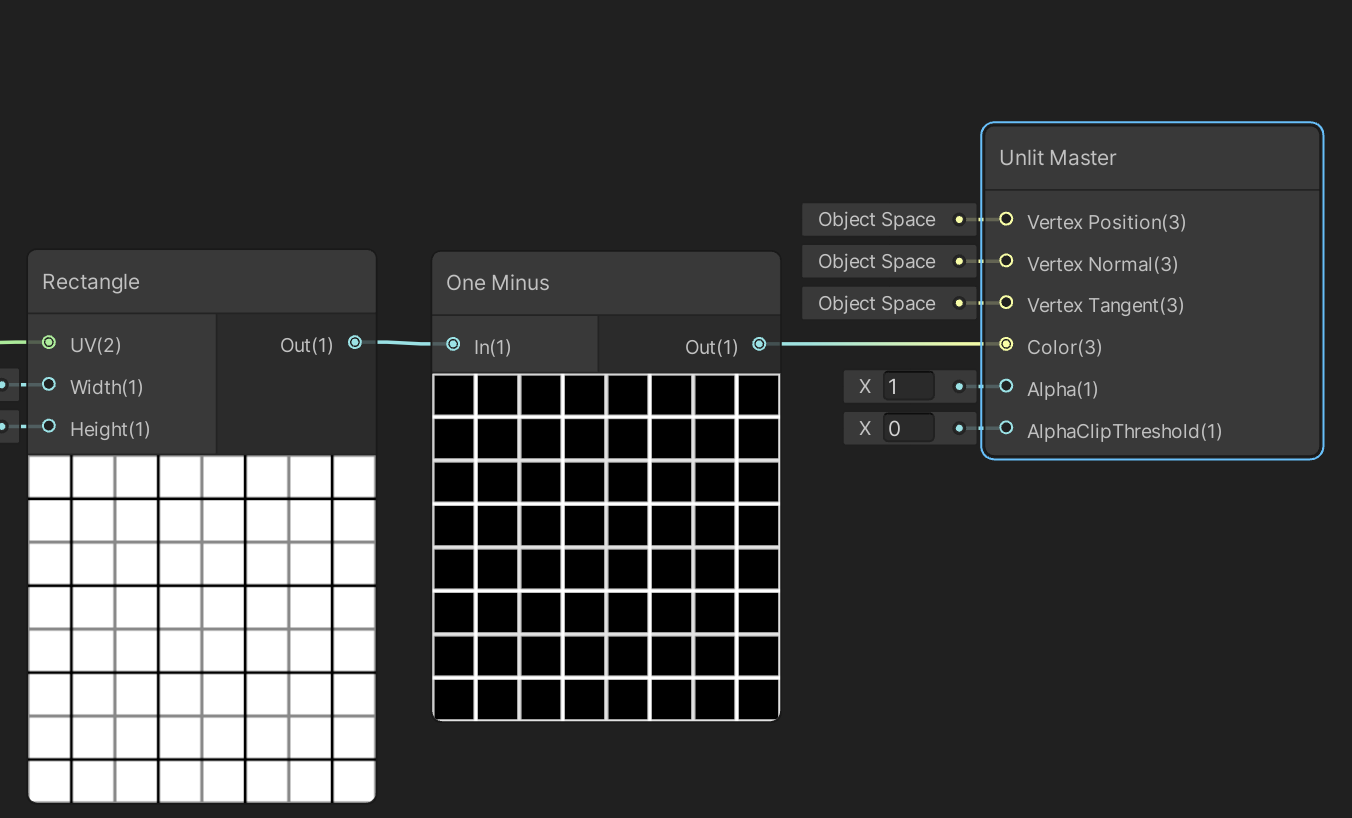Click the Vertex Tangent(3) label text
The image size is (1352, 818).
(1106, 305)
